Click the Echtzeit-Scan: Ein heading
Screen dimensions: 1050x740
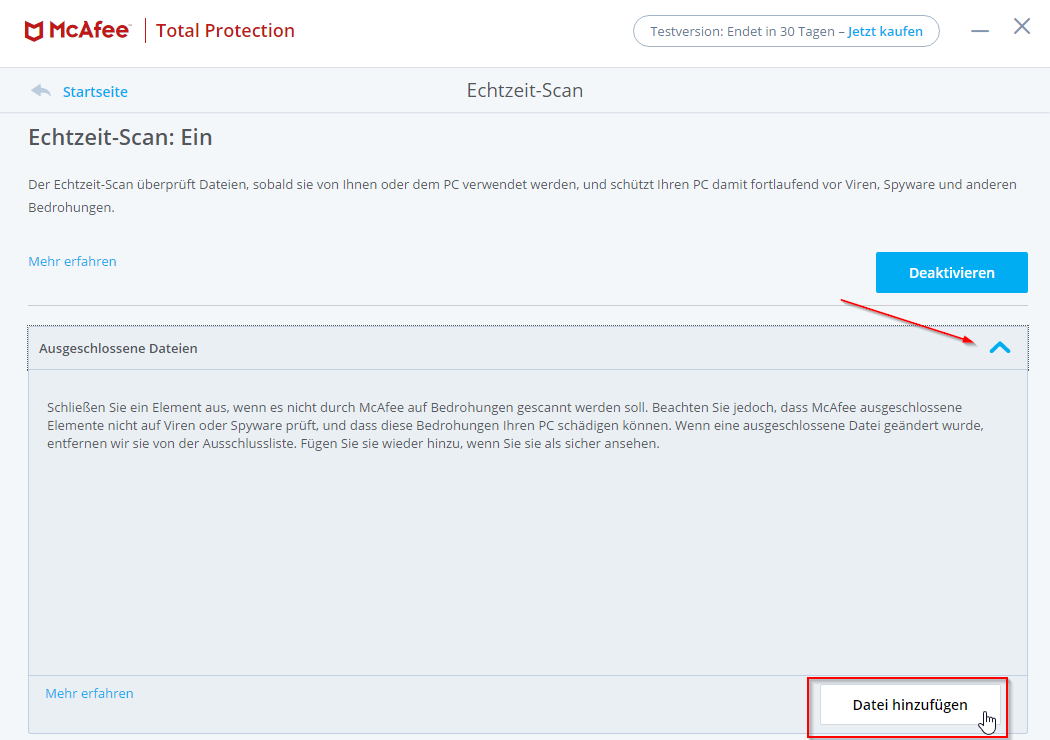121,137
